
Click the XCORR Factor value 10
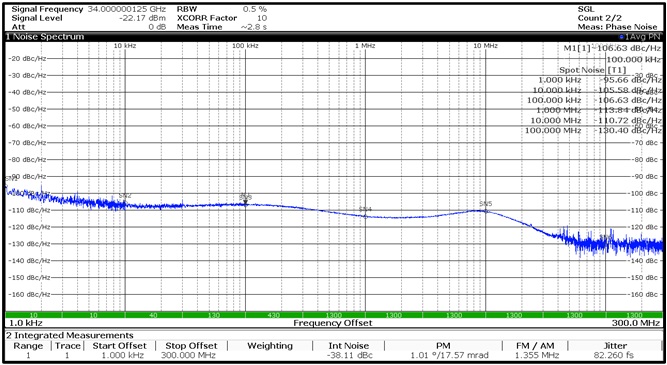tap(262, 18)
